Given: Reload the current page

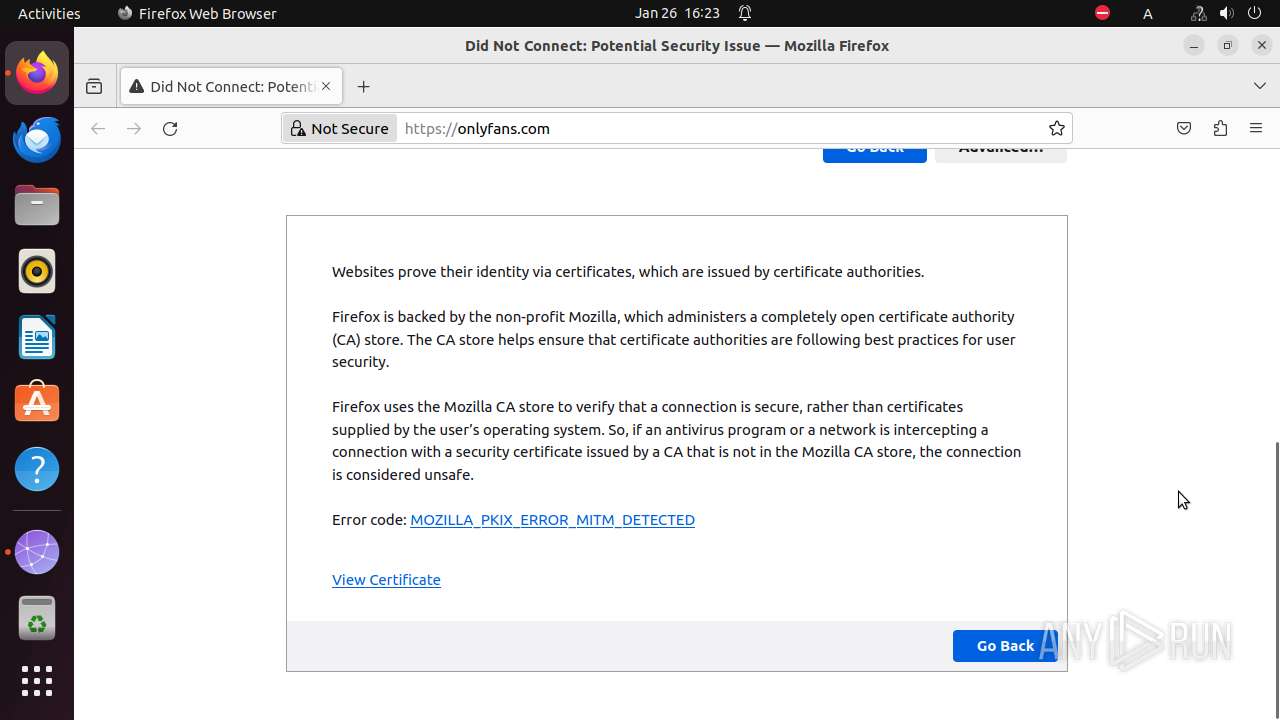Looking at the screenshot, I should coord(170,128).
